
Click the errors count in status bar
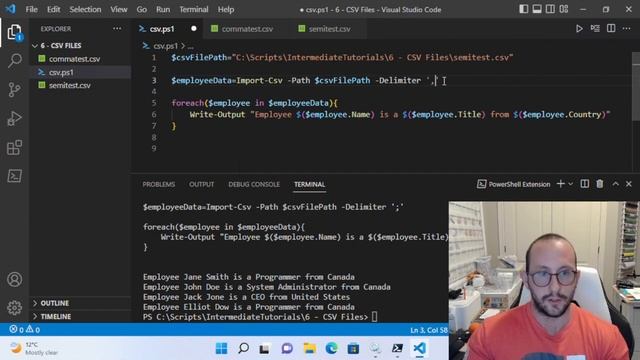(17, 329)
